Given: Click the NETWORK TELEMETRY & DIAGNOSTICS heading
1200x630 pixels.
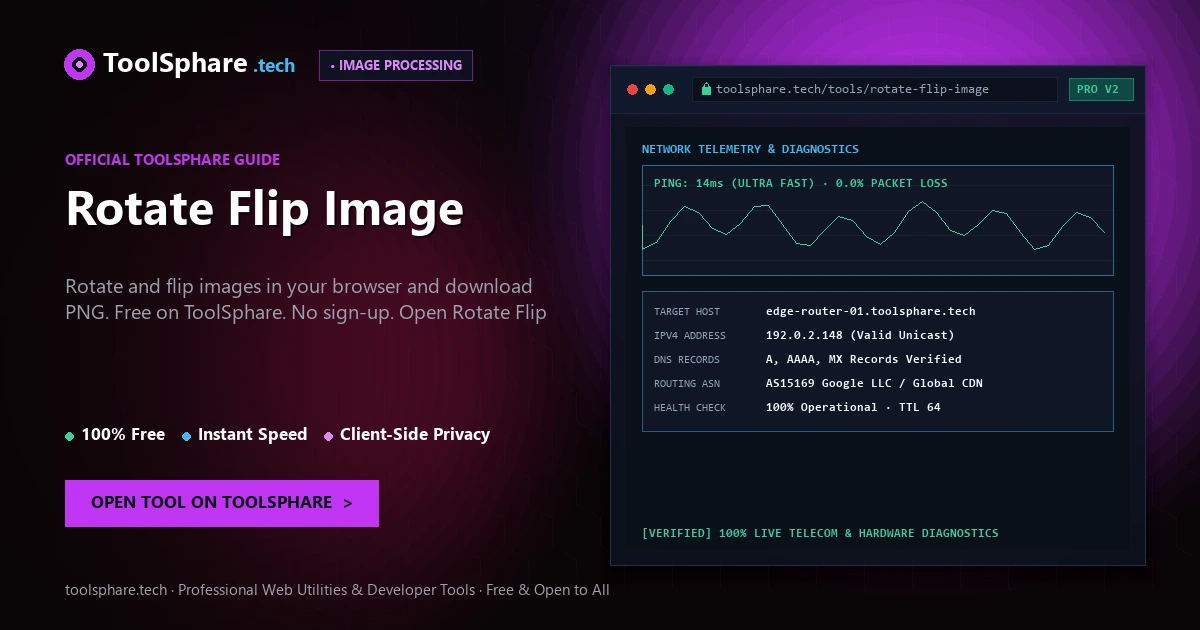Looking at the screenshot, I should click(x=750, y=149).
